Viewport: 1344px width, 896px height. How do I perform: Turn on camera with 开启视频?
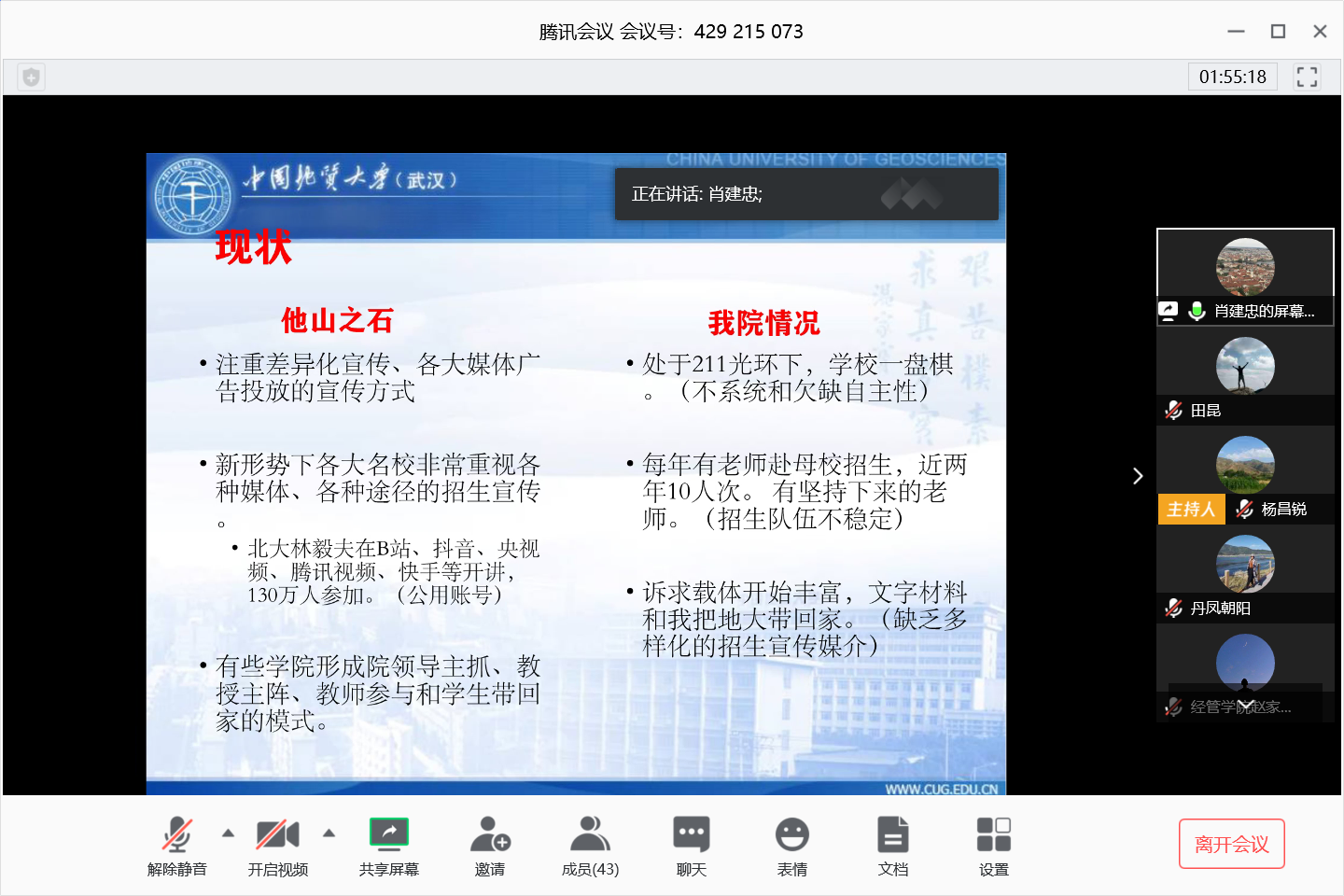click(x=277, y=844)
